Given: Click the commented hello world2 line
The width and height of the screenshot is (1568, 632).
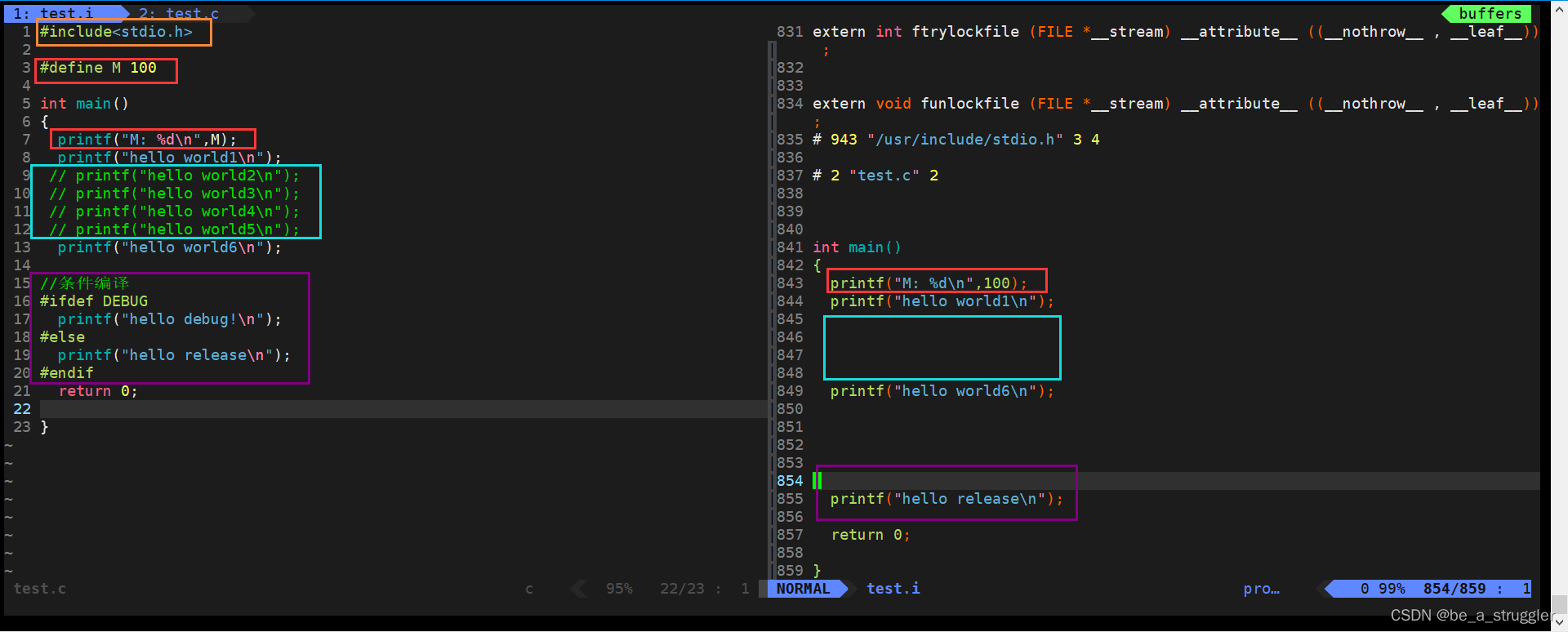Looking at the screenshot, I should (174, 176).
